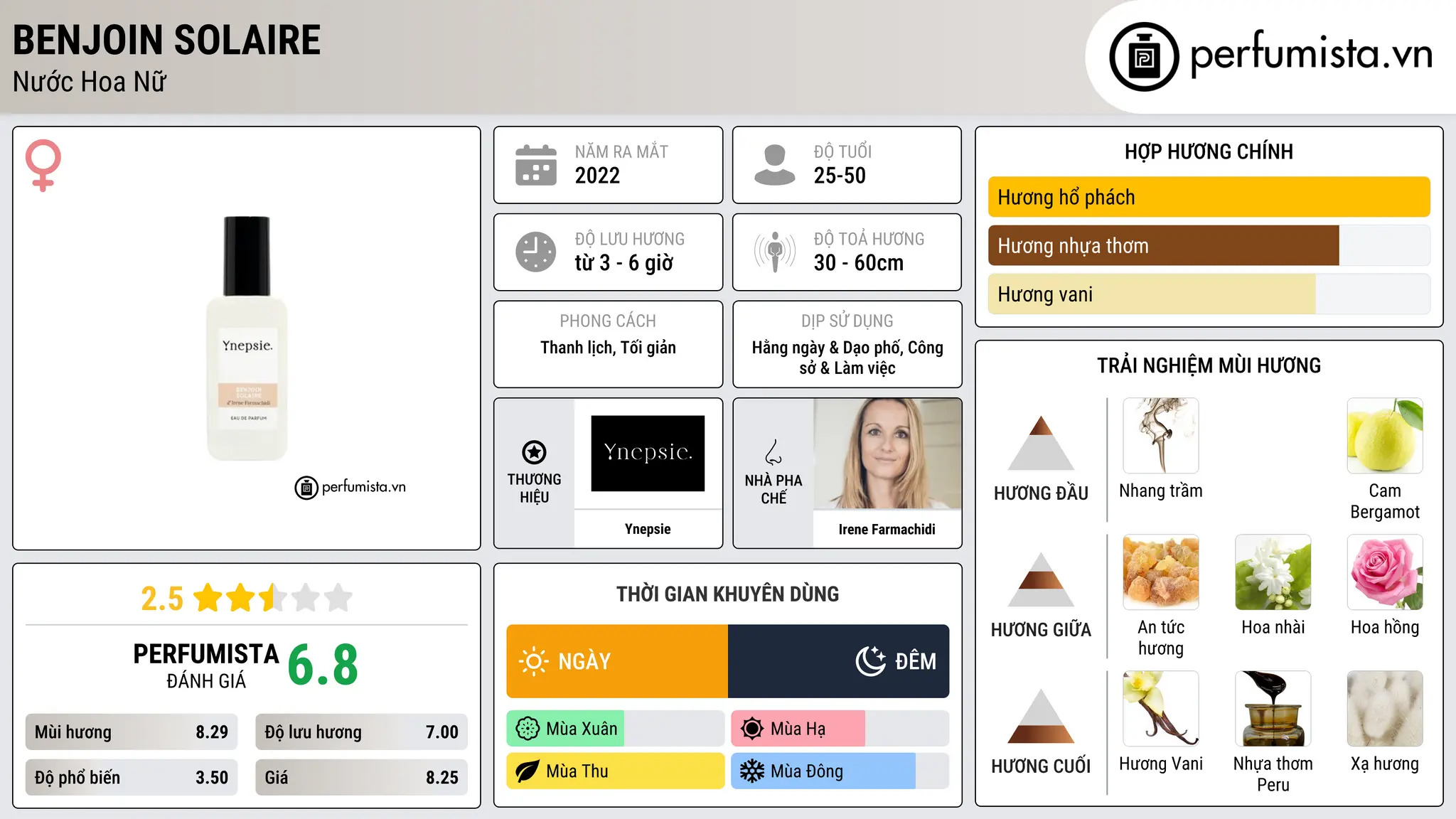The height and width of the screenshot is (819, 1456).
Task: Open the Benjoin Solaire bottle image
Action: (x=247, y=338)
